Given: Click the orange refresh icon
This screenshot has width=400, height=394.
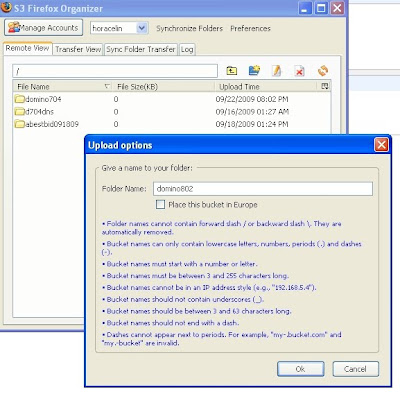Looking at the screenshot, I should click(323, 71).
